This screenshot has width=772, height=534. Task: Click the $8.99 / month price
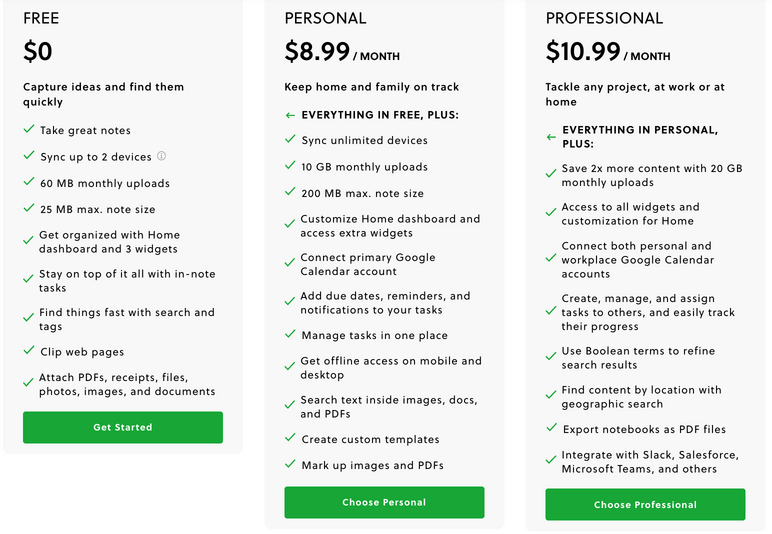342,52
